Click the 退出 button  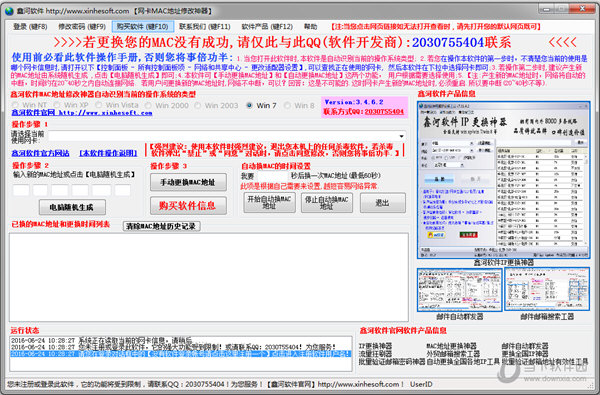383,202
